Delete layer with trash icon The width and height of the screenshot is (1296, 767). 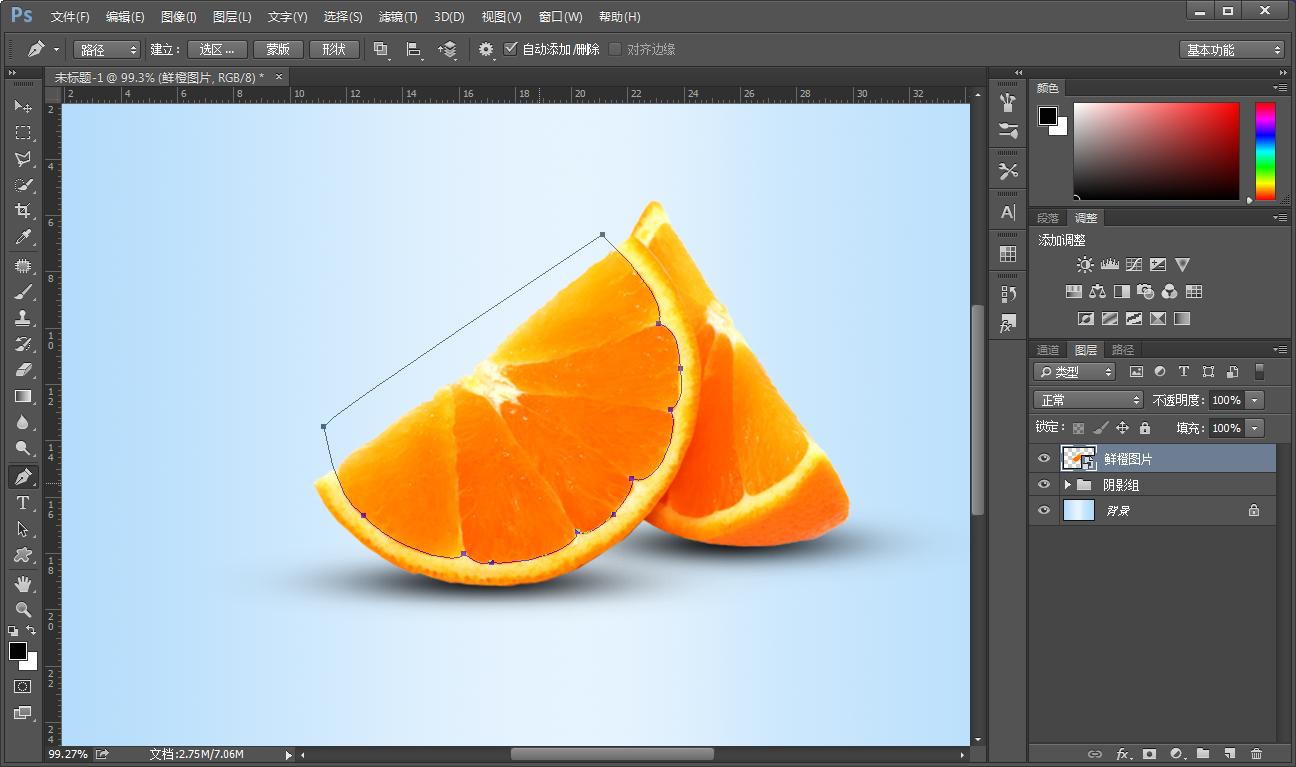pos(1256,754)
